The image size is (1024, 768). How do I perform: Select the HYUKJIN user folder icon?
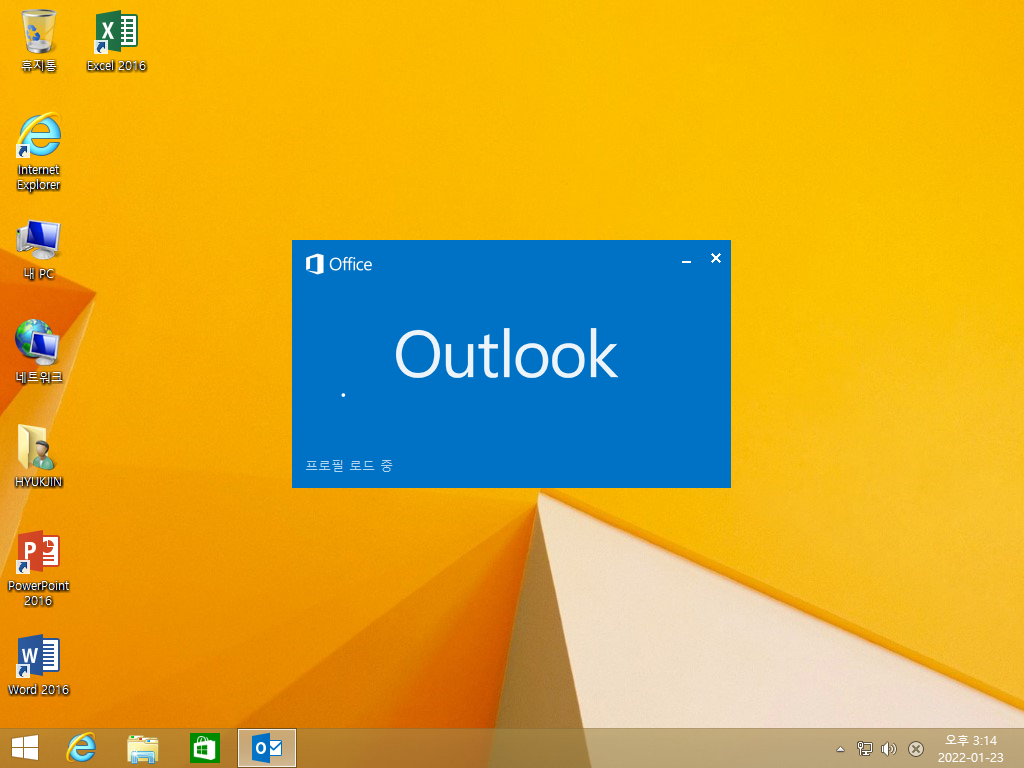click(39, 456)
